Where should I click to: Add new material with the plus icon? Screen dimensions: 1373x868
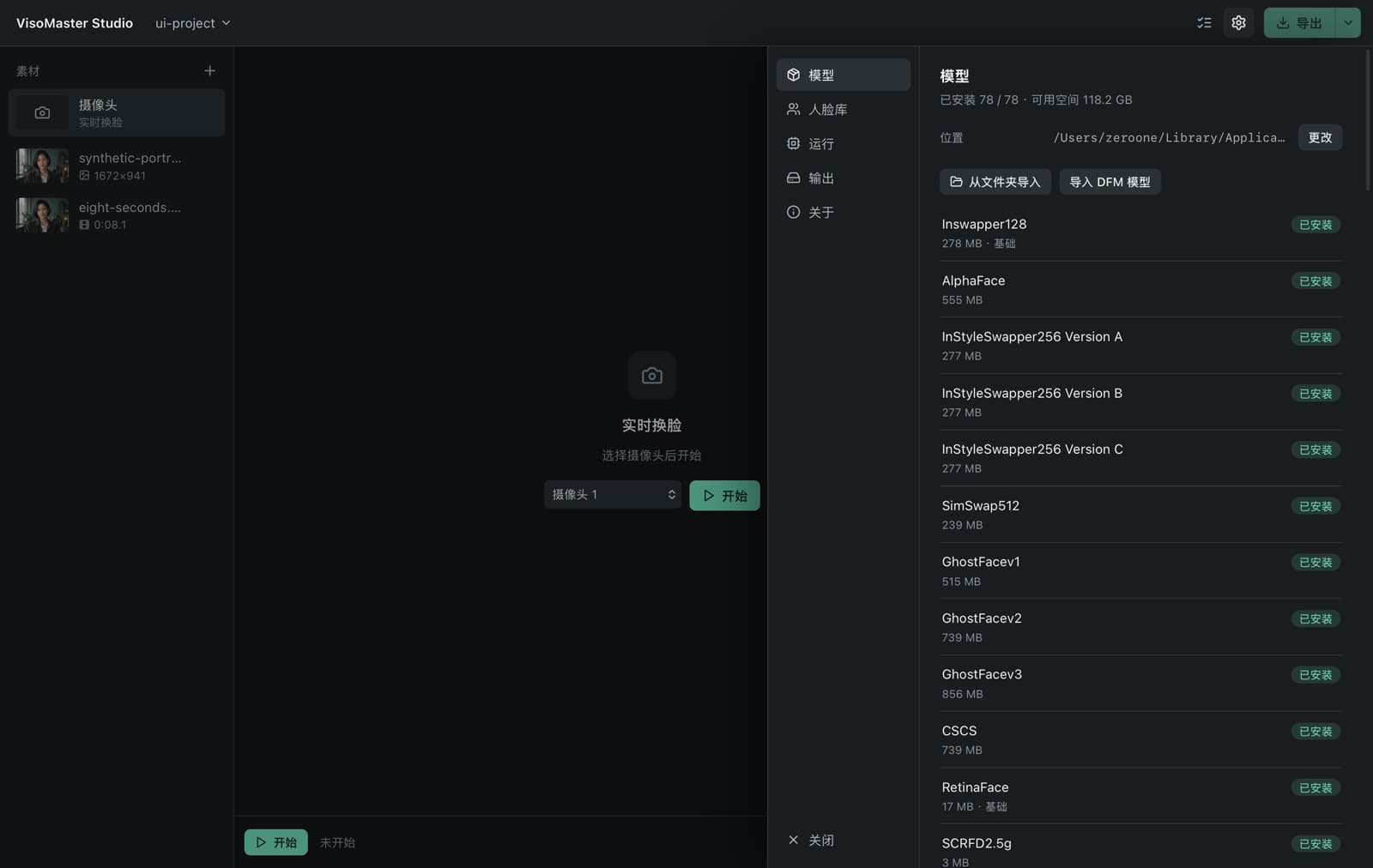pos(209,70)
